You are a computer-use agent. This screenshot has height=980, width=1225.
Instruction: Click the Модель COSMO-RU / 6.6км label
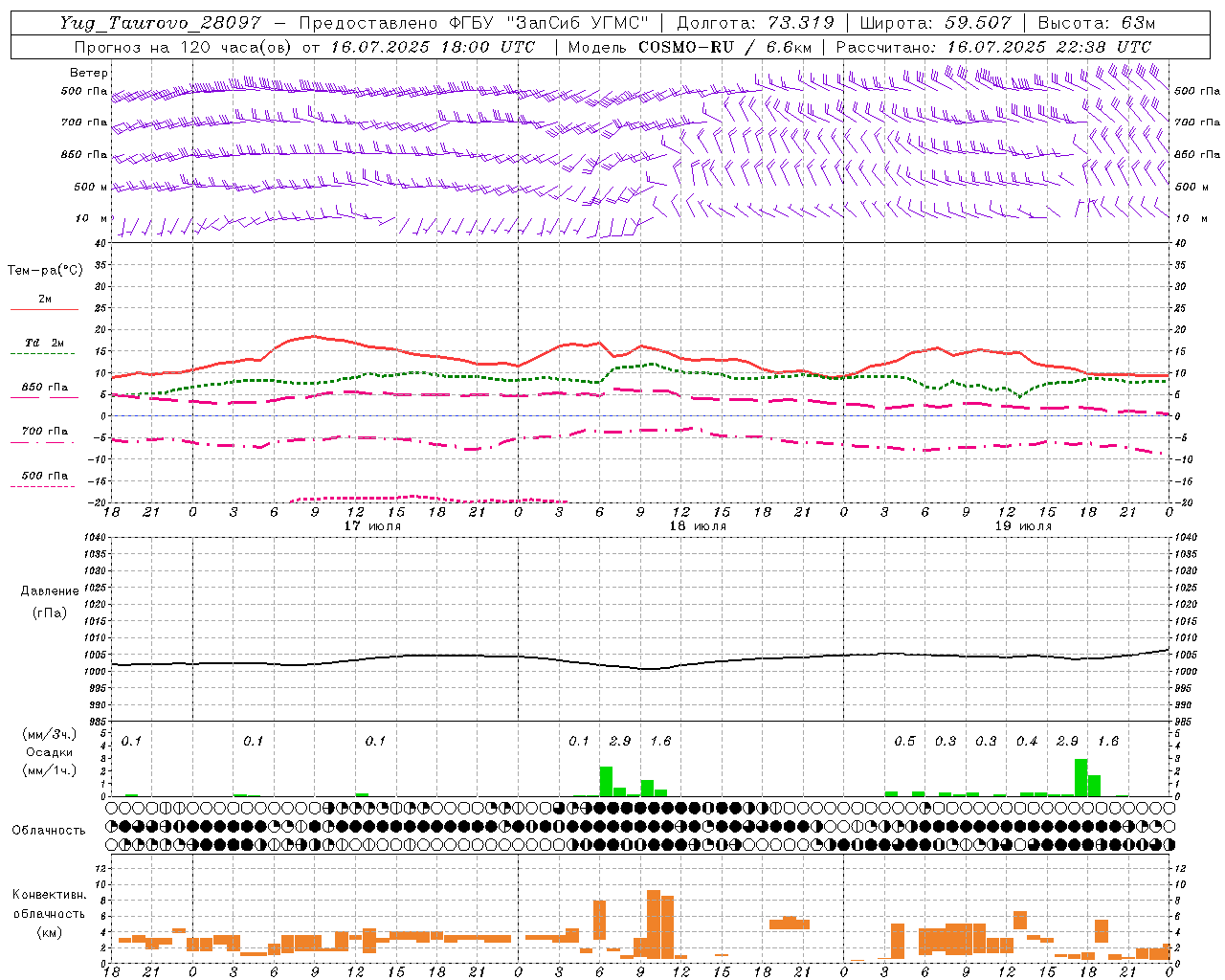pos(689,47)
